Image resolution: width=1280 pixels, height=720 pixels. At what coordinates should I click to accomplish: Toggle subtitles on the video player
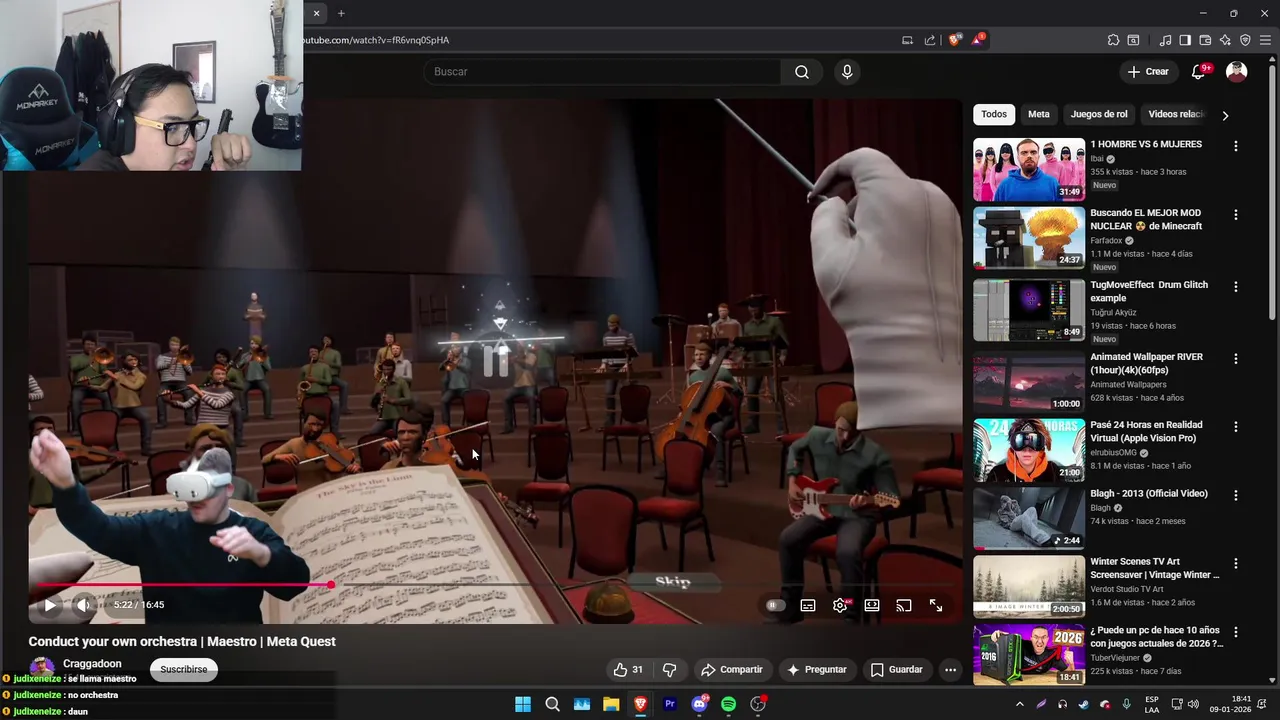808,605
